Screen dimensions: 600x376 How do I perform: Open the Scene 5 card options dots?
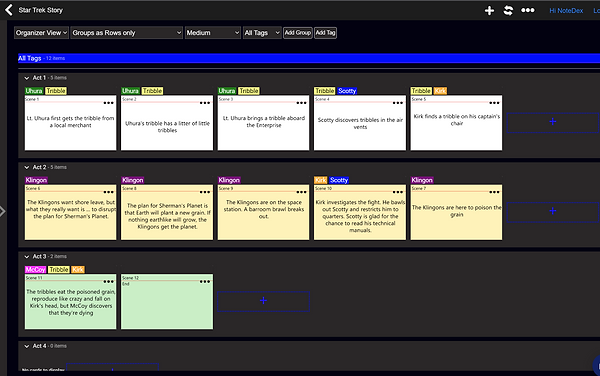point(494,103)
